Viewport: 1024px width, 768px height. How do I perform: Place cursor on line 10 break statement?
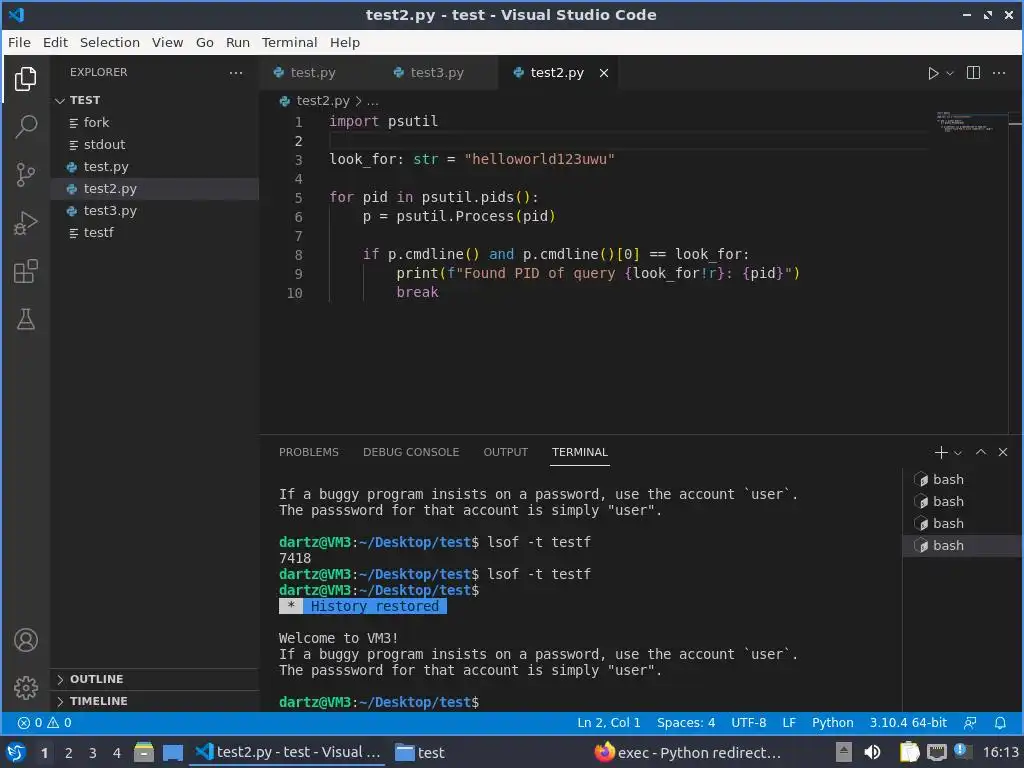pyautogui.click(x=417, y=292)
